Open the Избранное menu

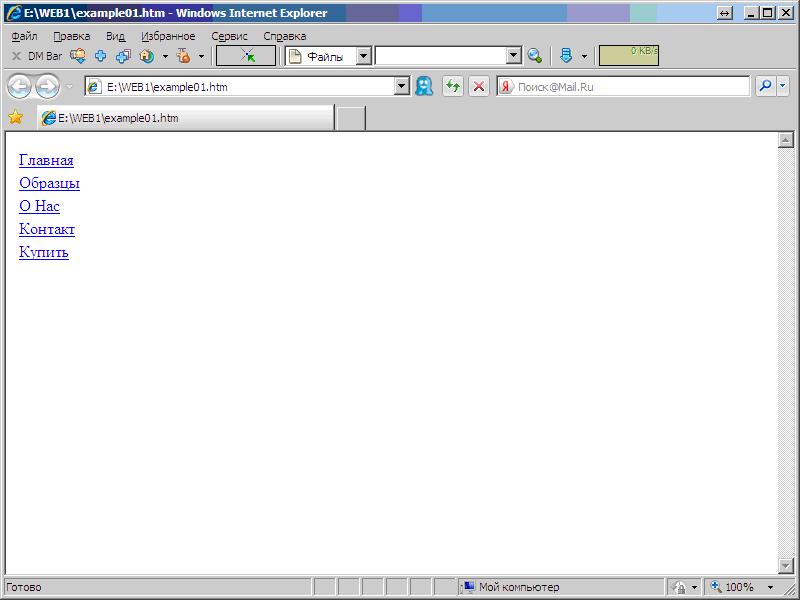pyautogui.click(x=168, y=36)
